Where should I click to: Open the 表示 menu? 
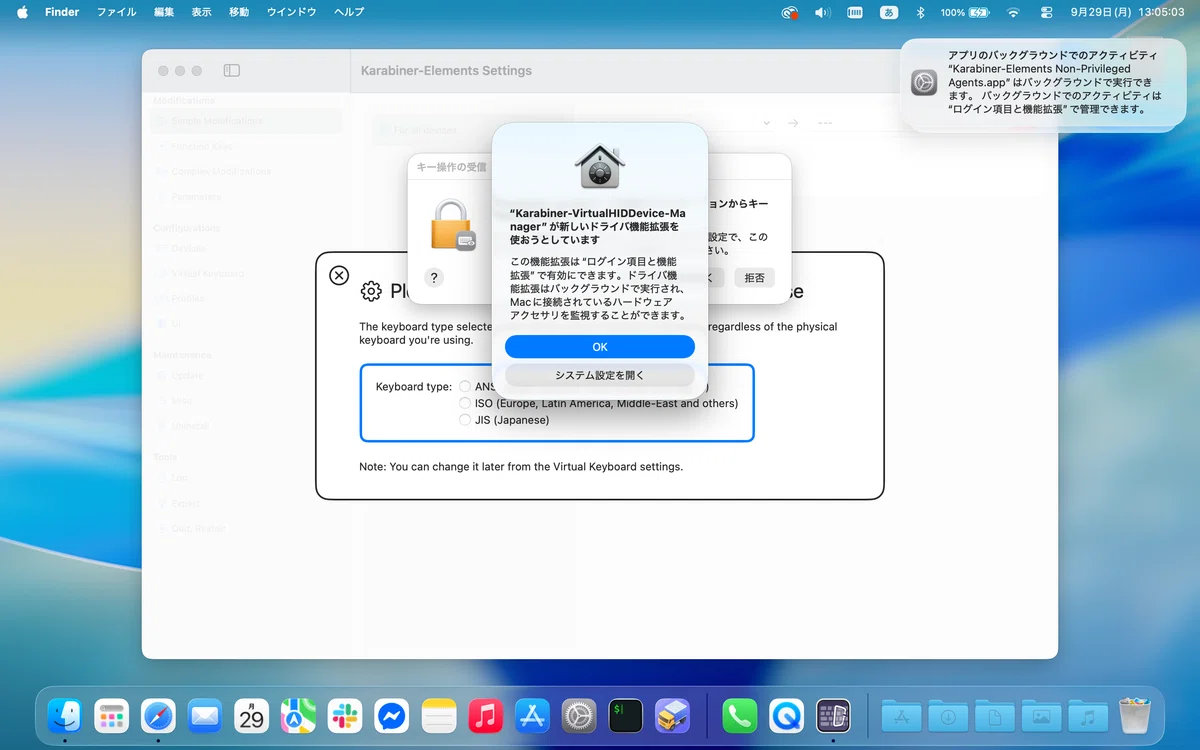click(x=201, y=12)
